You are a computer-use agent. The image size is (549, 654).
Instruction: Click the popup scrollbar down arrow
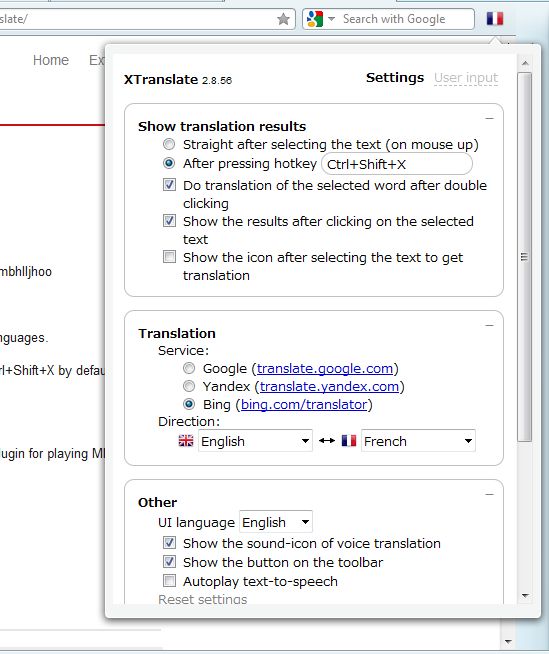525,596
